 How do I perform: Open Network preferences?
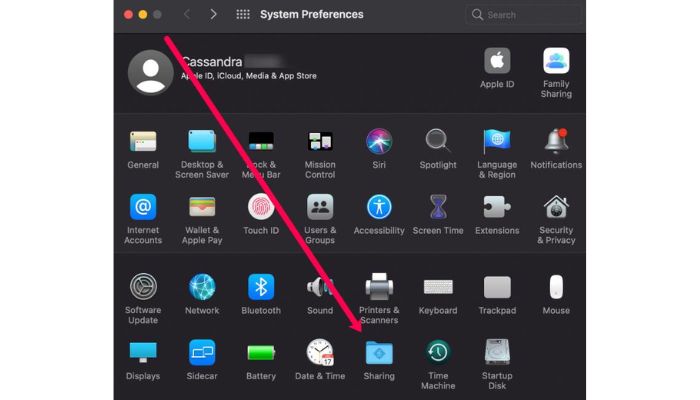[202, 287]
